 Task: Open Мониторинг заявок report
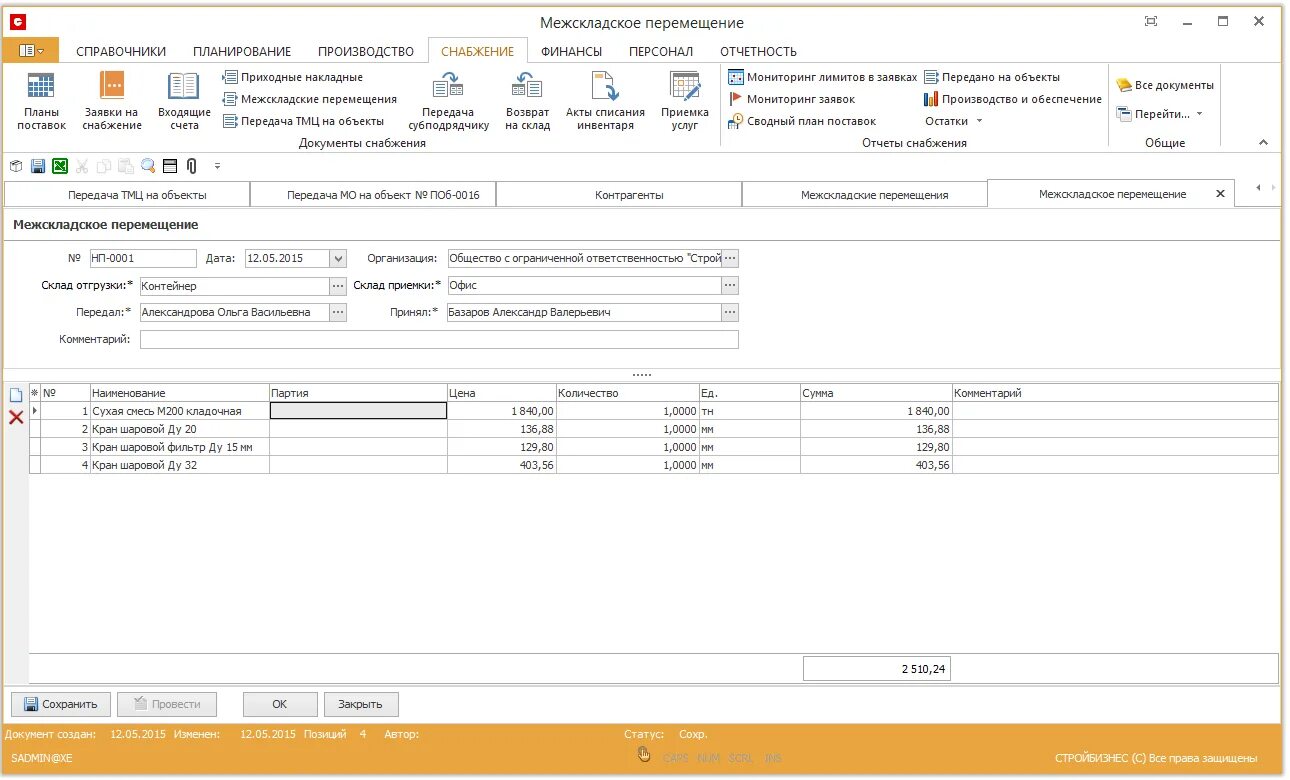point(791,99)
